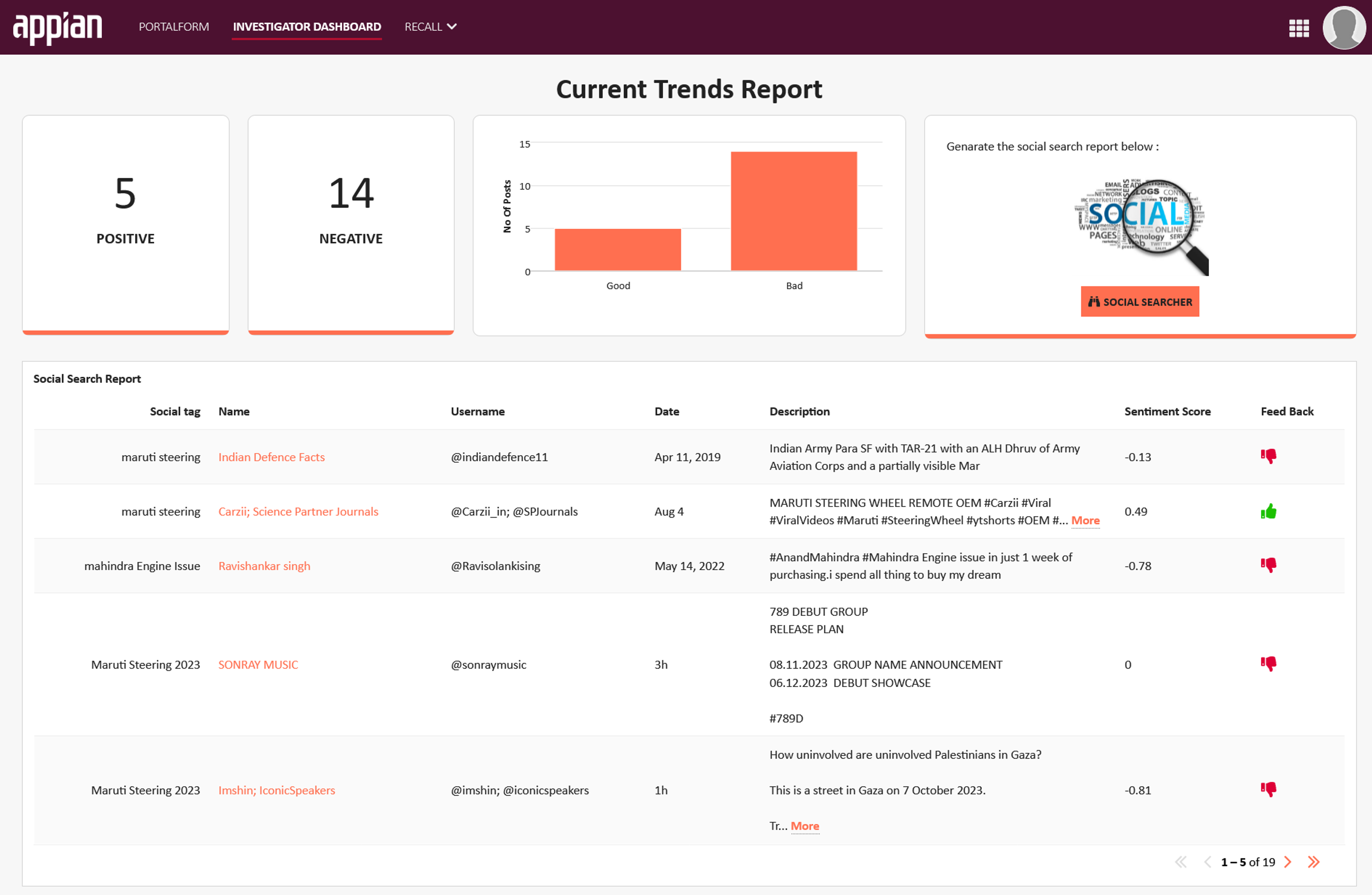Click username @Ravisolankising
Viewport: 1372px width, 895px height.
click(x=495, y=566)
